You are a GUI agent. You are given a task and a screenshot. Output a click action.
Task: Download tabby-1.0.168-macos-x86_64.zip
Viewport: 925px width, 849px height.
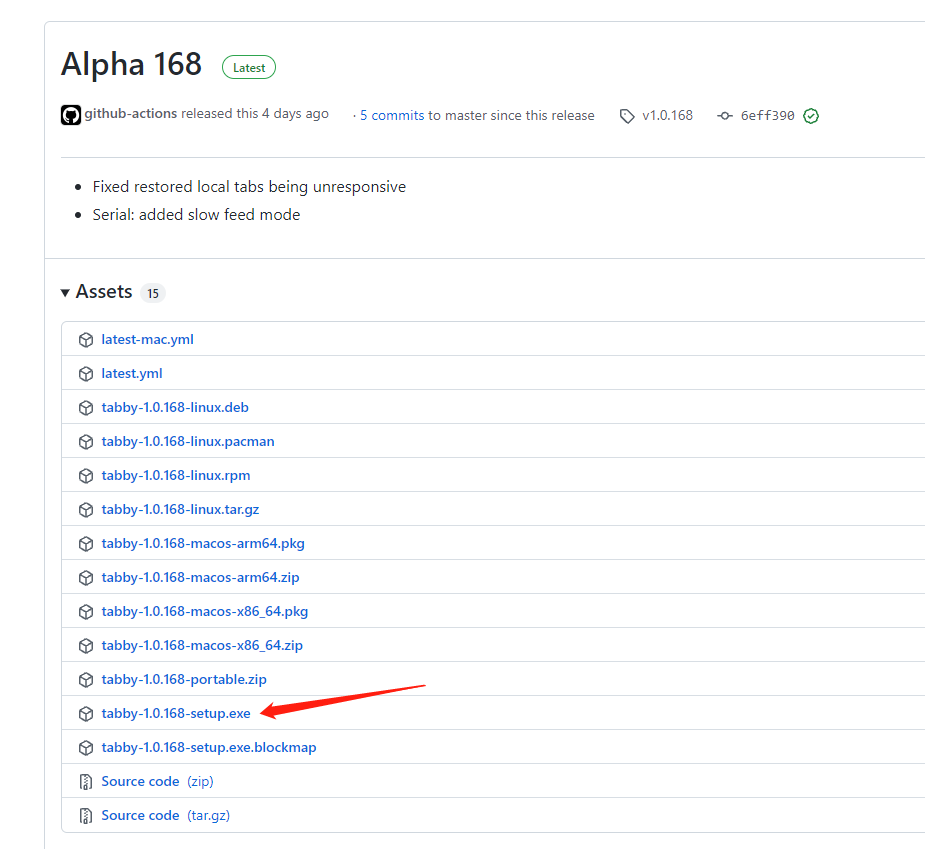pos(202,645)
